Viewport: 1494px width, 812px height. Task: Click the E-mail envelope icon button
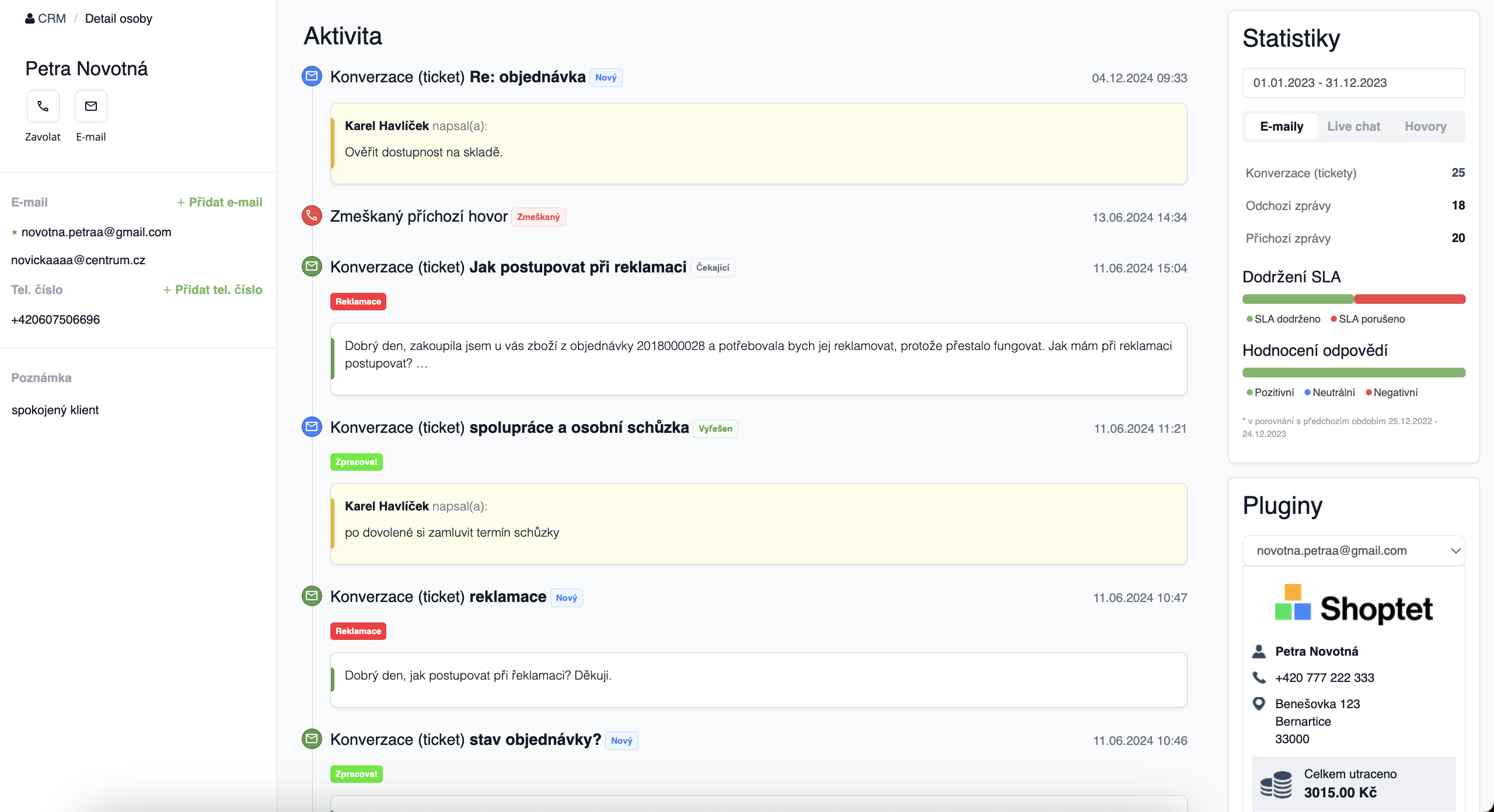(91, 106)
